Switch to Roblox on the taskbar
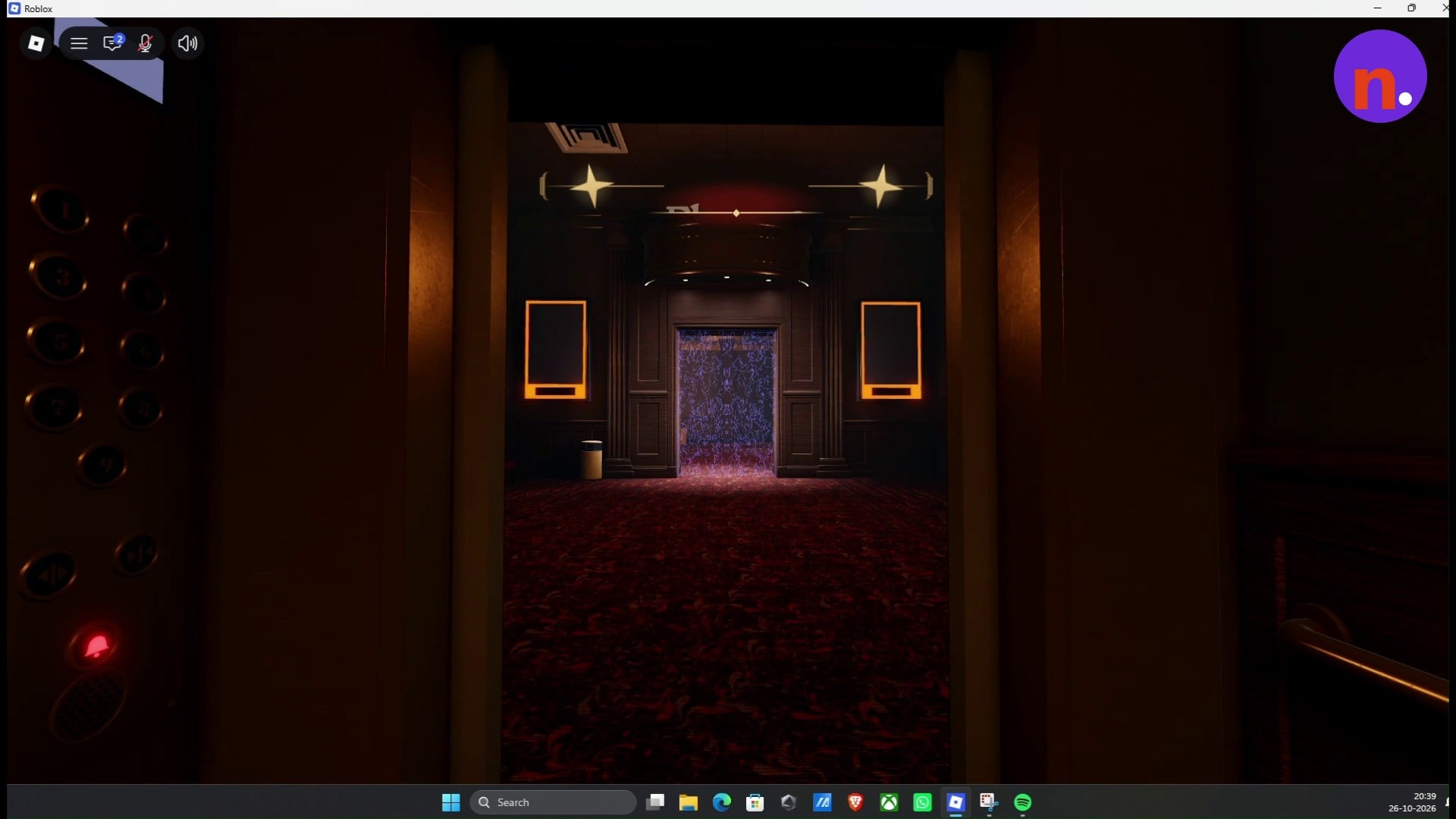This screenshot has height=819, width=1456. click(x=955, y=802)
